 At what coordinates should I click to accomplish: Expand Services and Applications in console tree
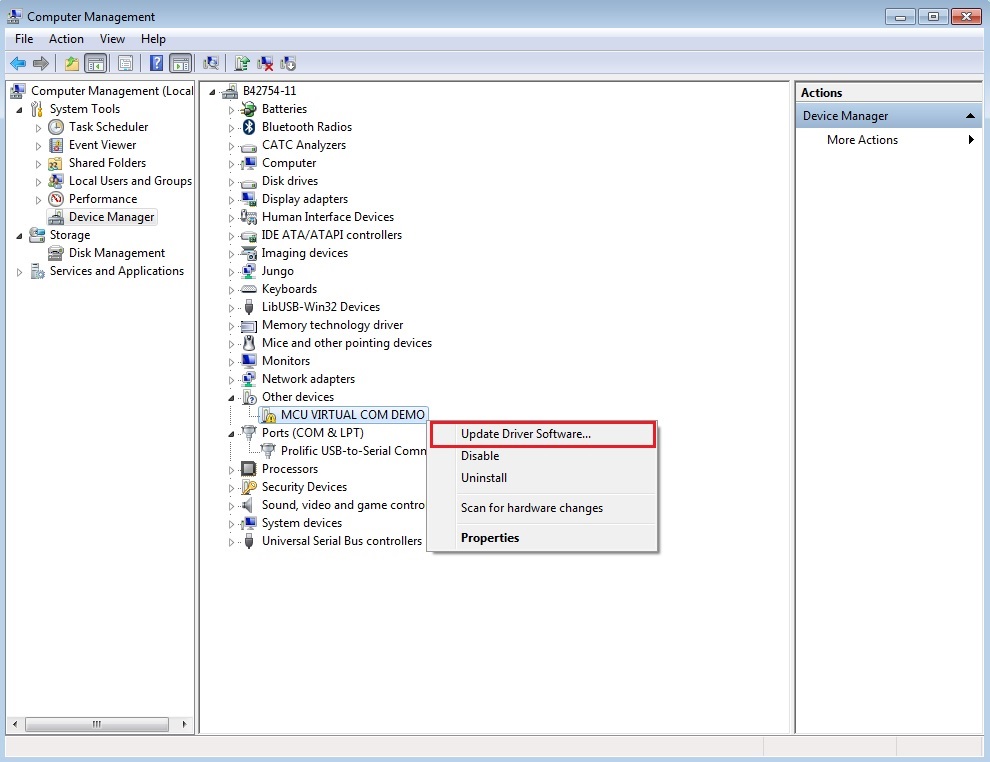point(19,272)
